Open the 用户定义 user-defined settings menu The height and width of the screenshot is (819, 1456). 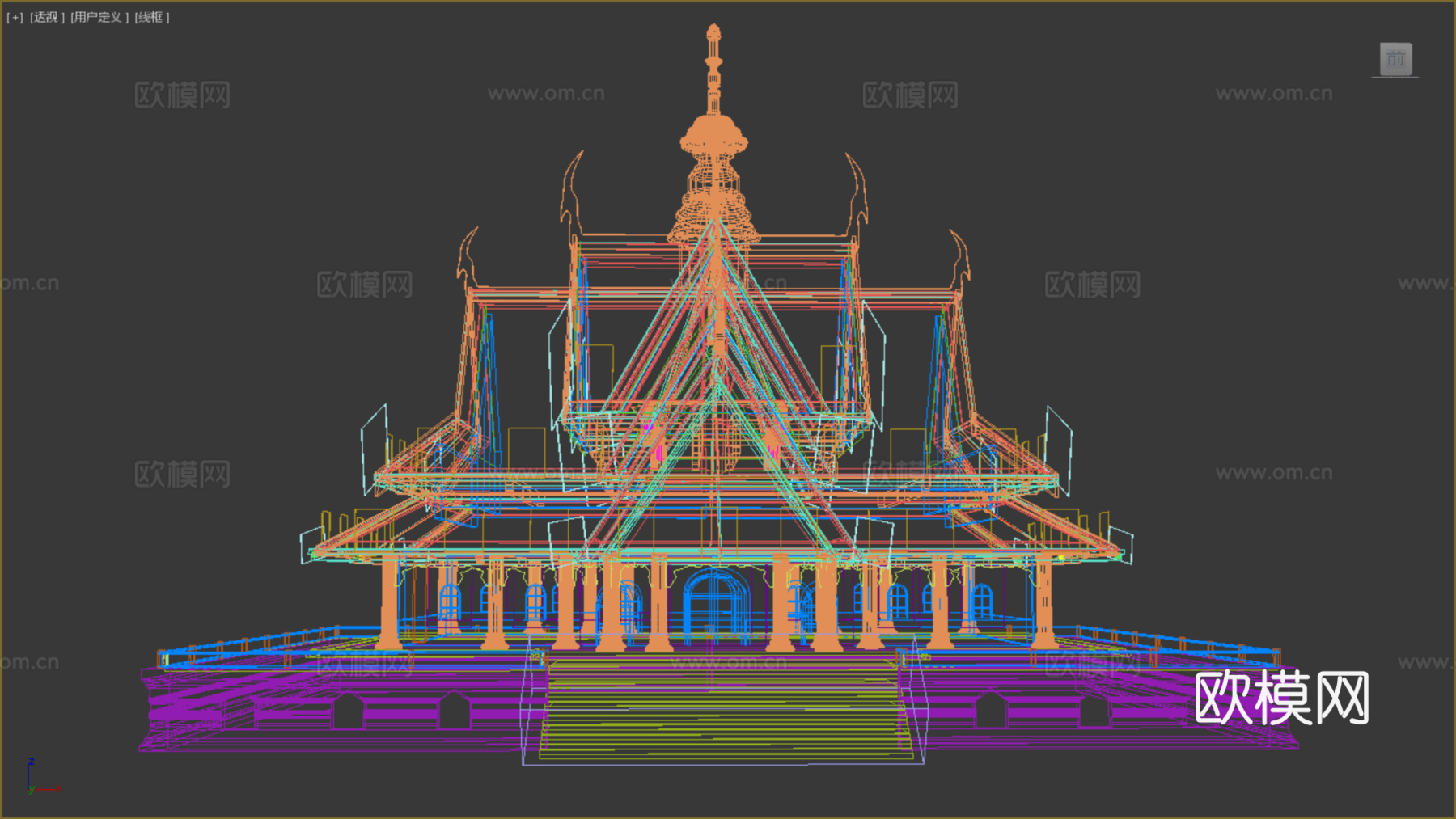(x=99, y=17)
